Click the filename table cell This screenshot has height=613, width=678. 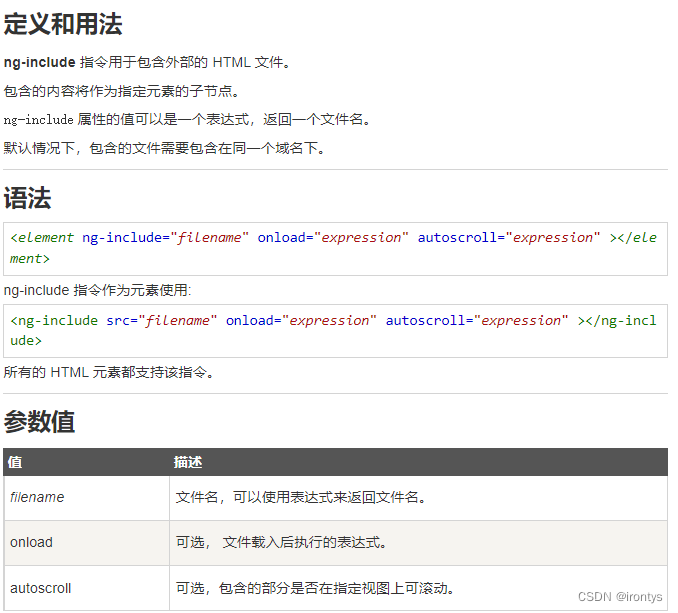[86, 498]
